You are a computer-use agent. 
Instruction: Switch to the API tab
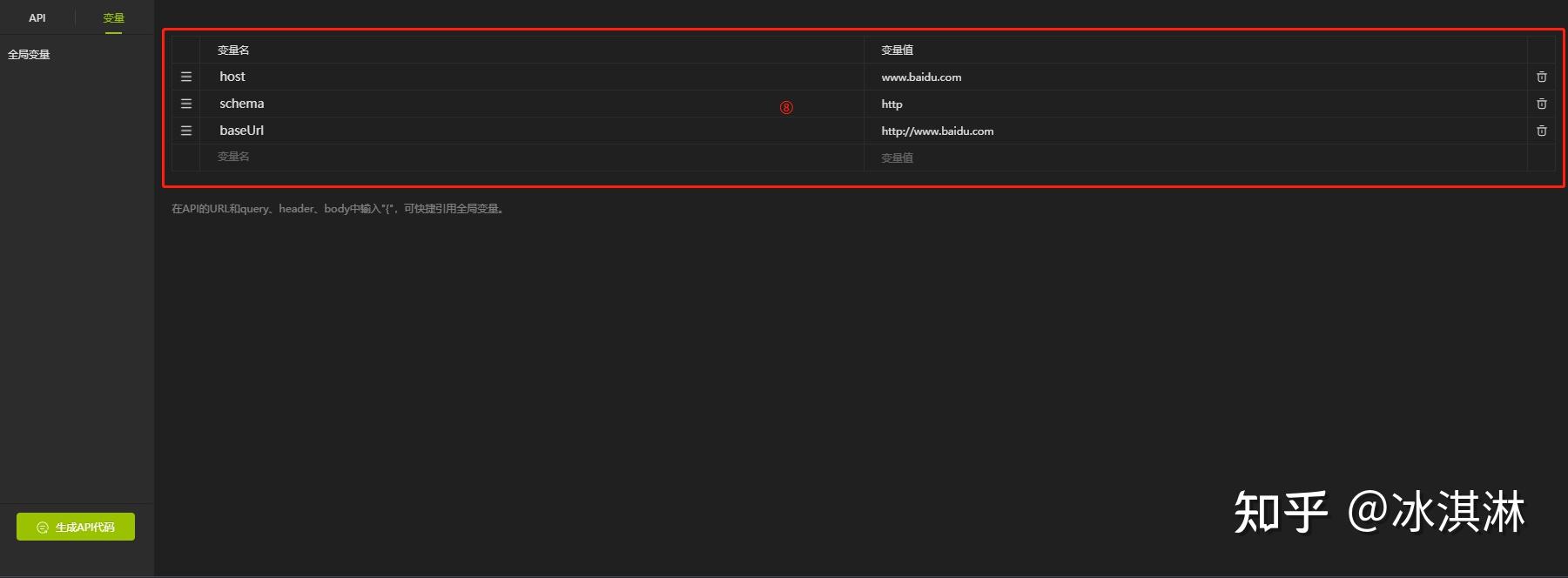37,17
